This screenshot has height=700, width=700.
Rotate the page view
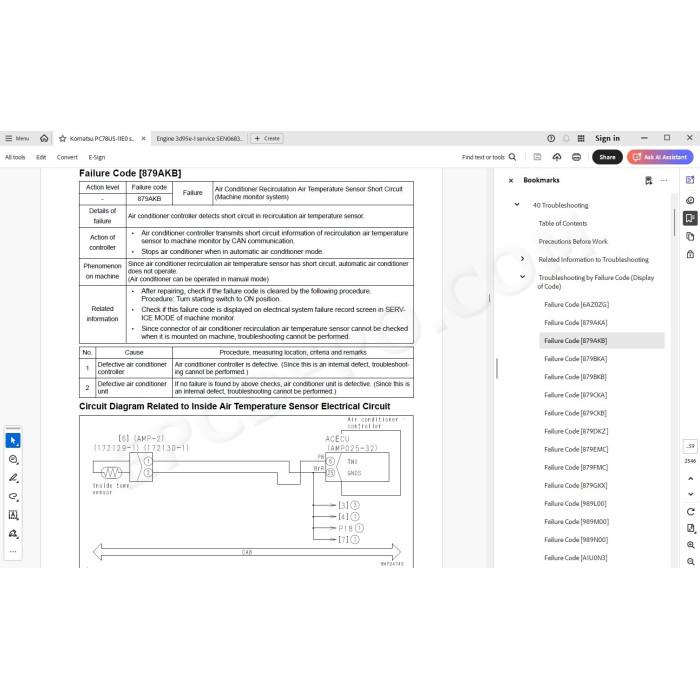click(x=690, y=512)
